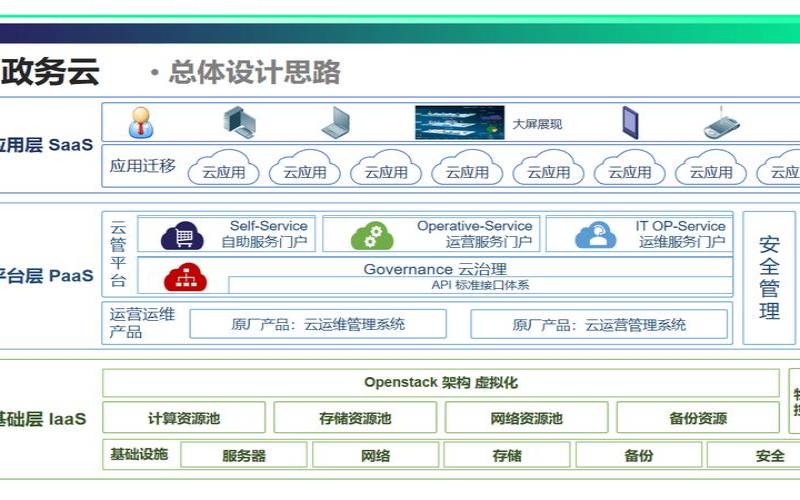This screenshot has height=500, width=800.
Task: Click the user avatar icon in SaaS row
Action: point(141,122)
